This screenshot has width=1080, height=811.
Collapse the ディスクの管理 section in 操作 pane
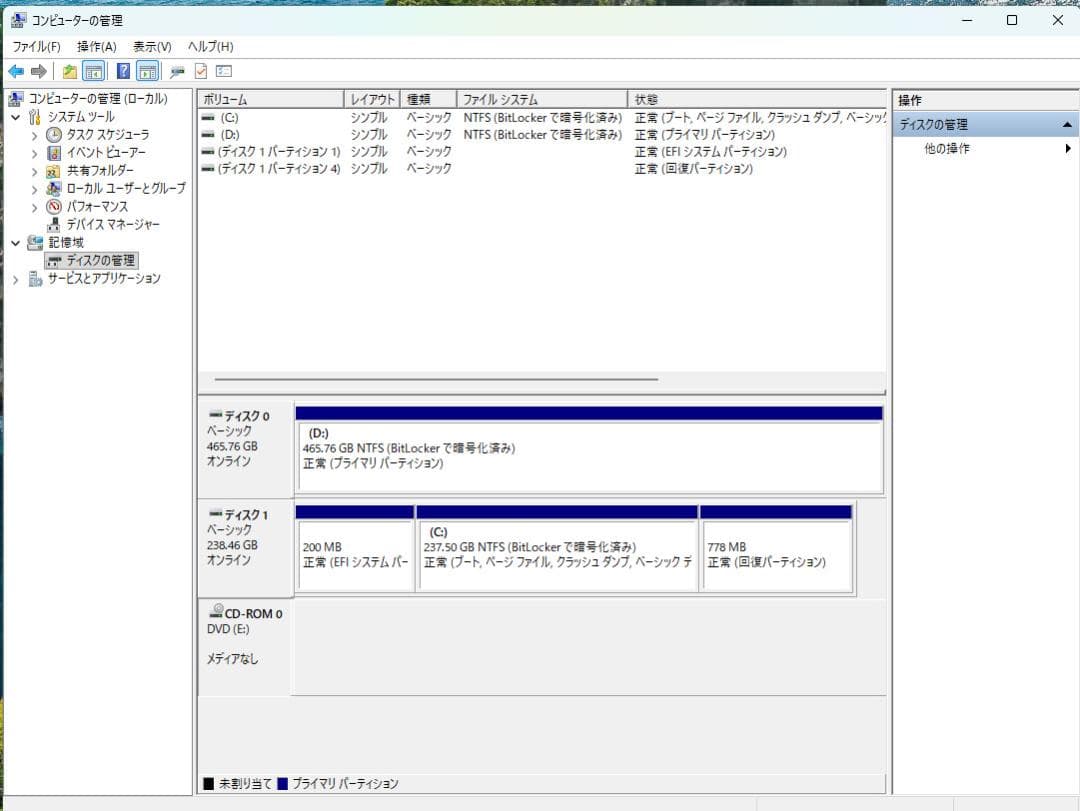pos(1068,123)
